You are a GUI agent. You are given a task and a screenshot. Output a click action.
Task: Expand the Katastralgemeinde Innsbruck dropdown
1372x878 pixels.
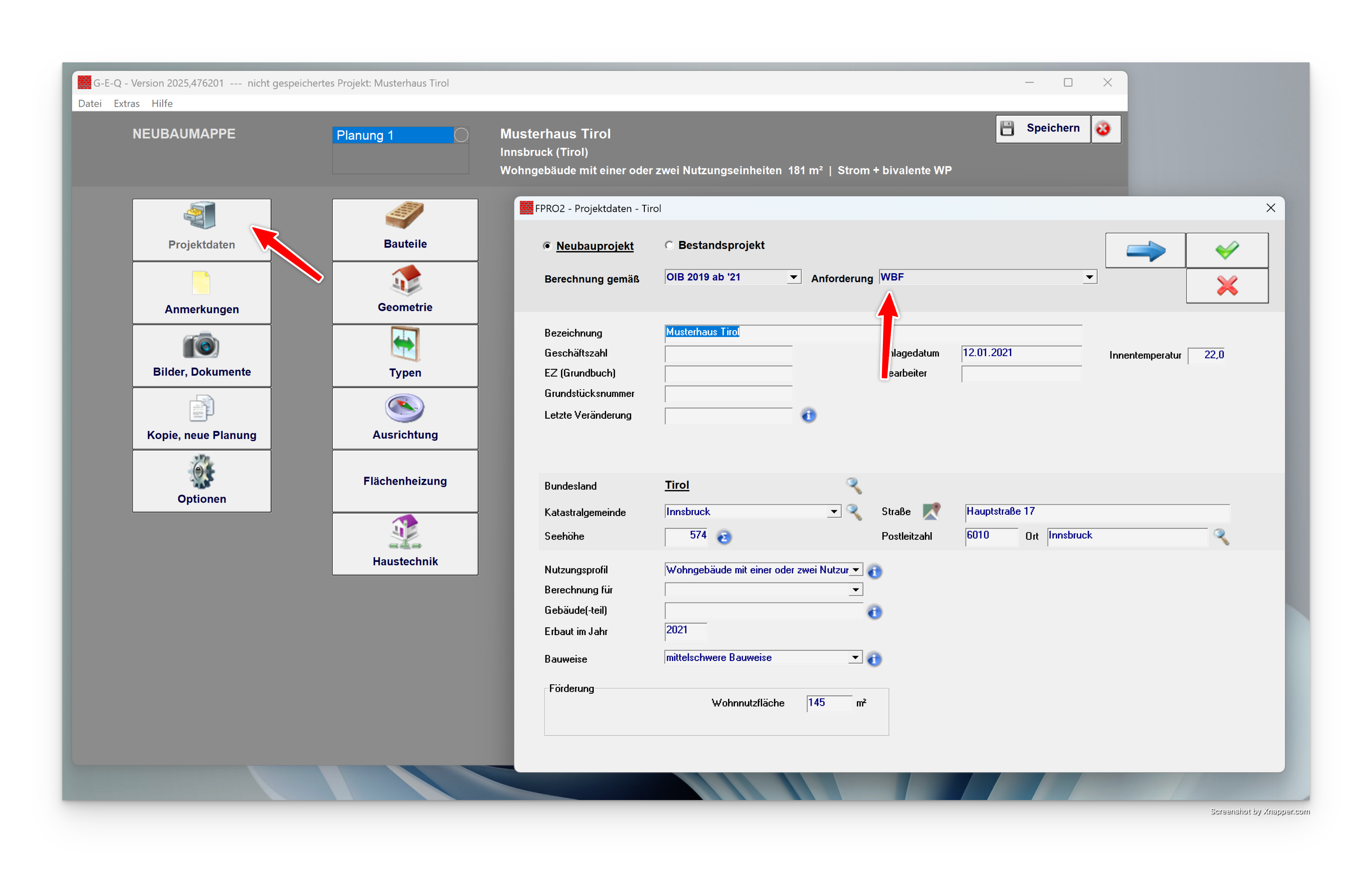[833, 511]
